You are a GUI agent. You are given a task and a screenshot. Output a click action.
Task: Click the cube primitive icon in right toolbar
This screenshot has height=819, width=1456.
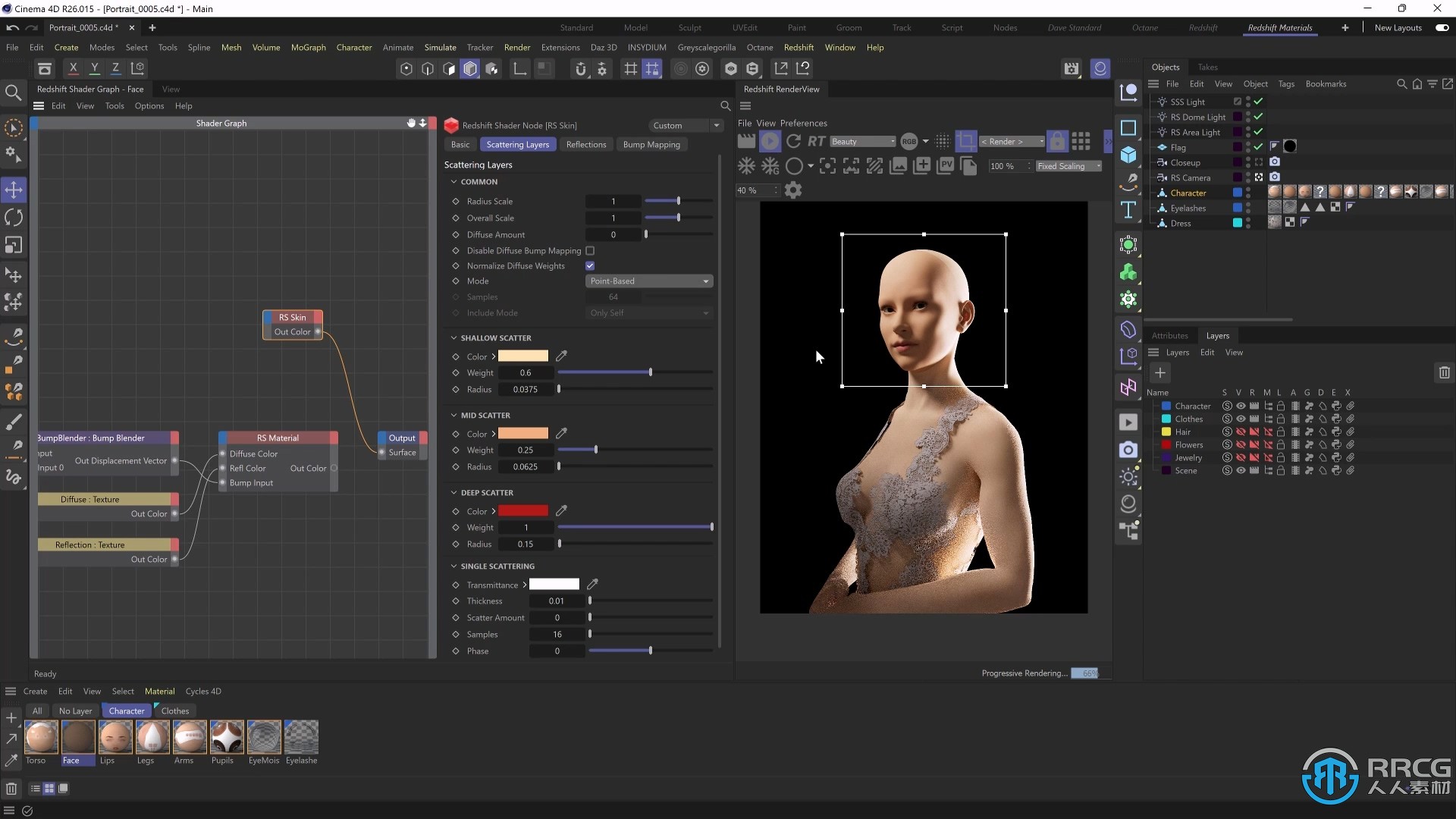point(1128,155)
